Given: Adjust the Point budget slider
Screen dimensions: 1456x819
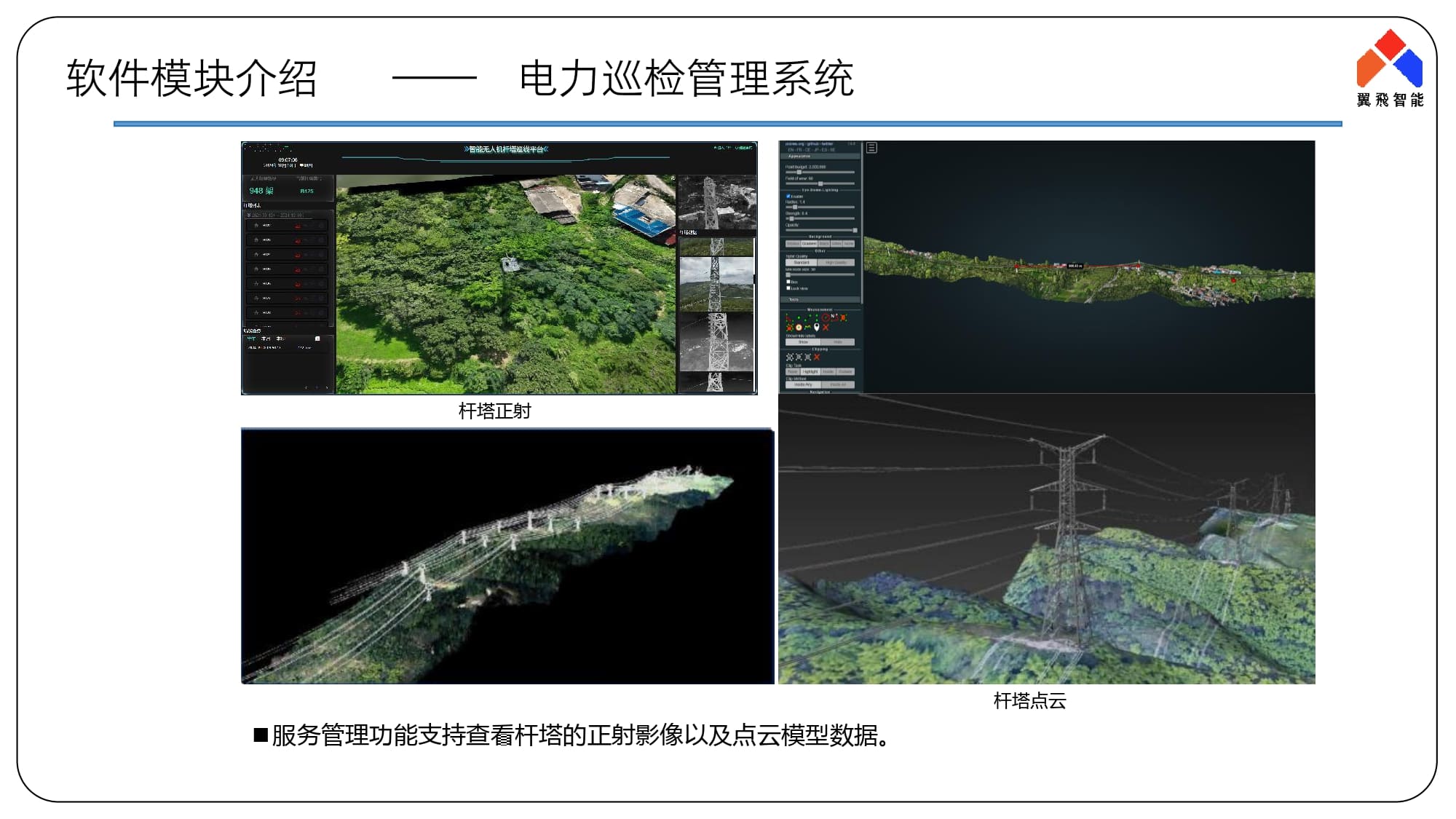Looking at the screenshot, I should tap(799, 173).
